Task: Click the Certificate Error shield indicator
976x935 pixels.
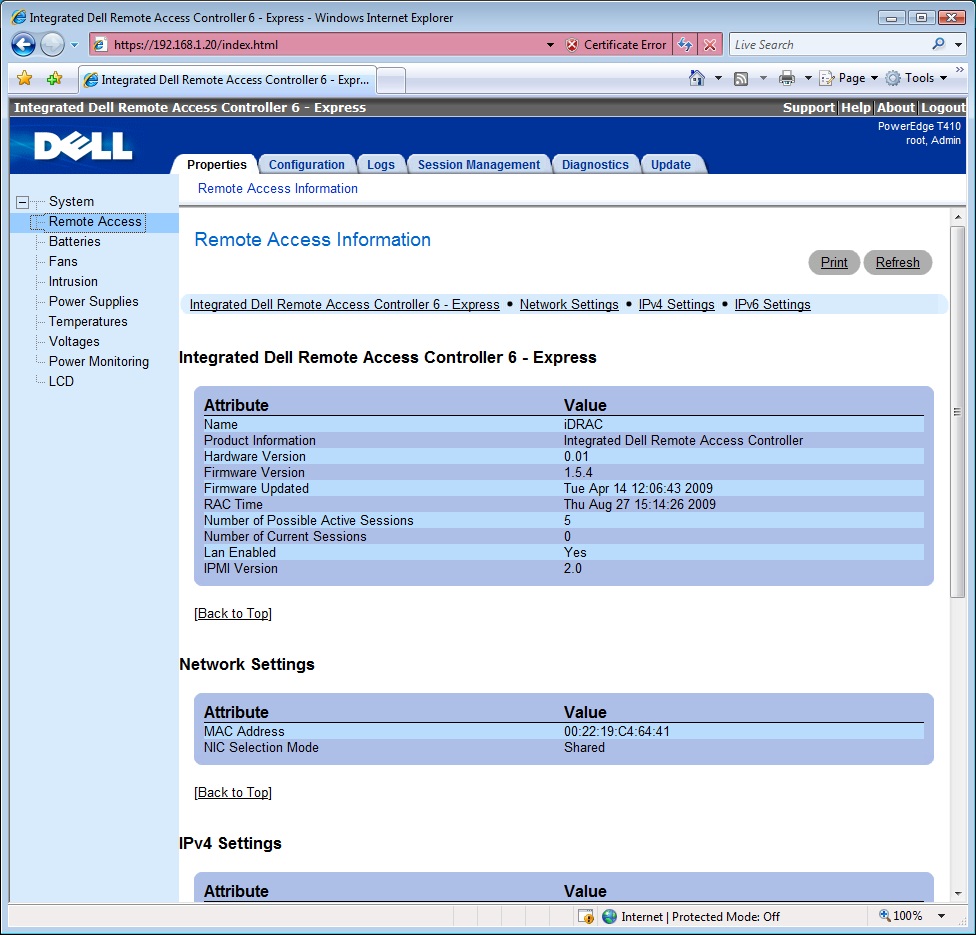Action: coord(616,45)
